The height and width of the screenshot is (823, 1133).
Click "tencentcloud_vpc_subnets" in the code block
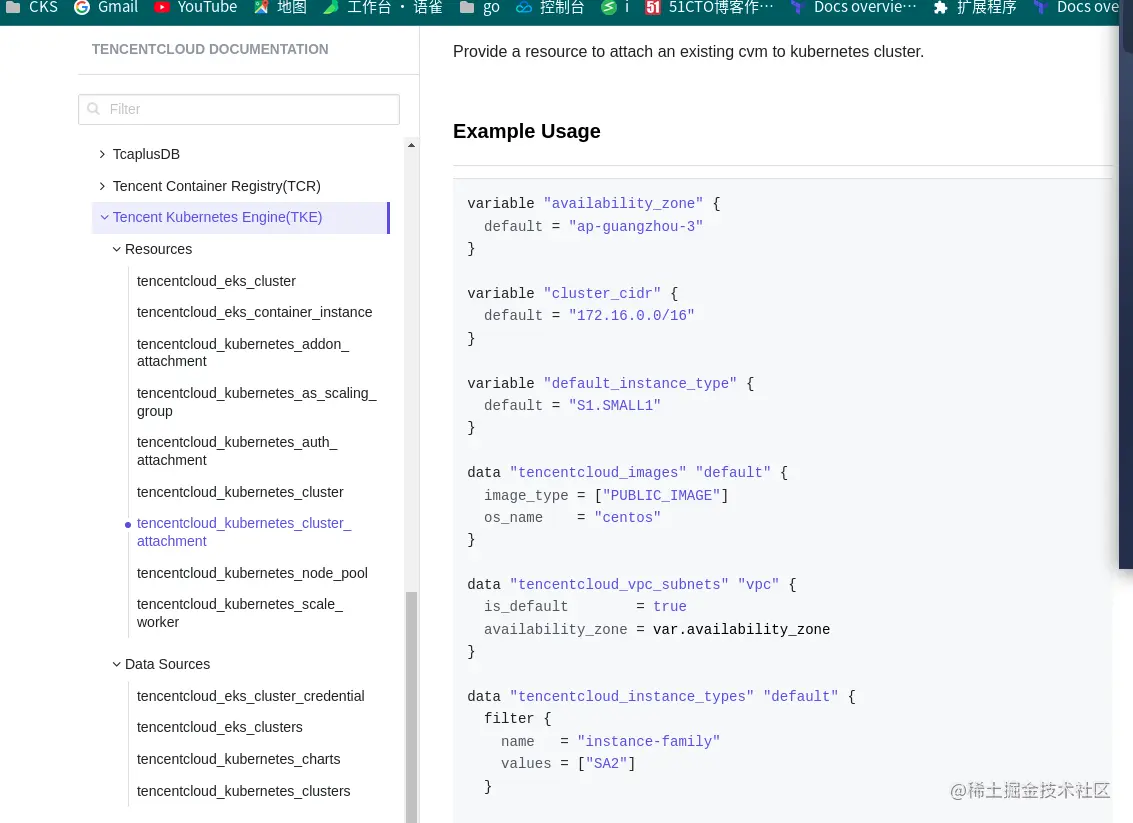pos(619,585)
